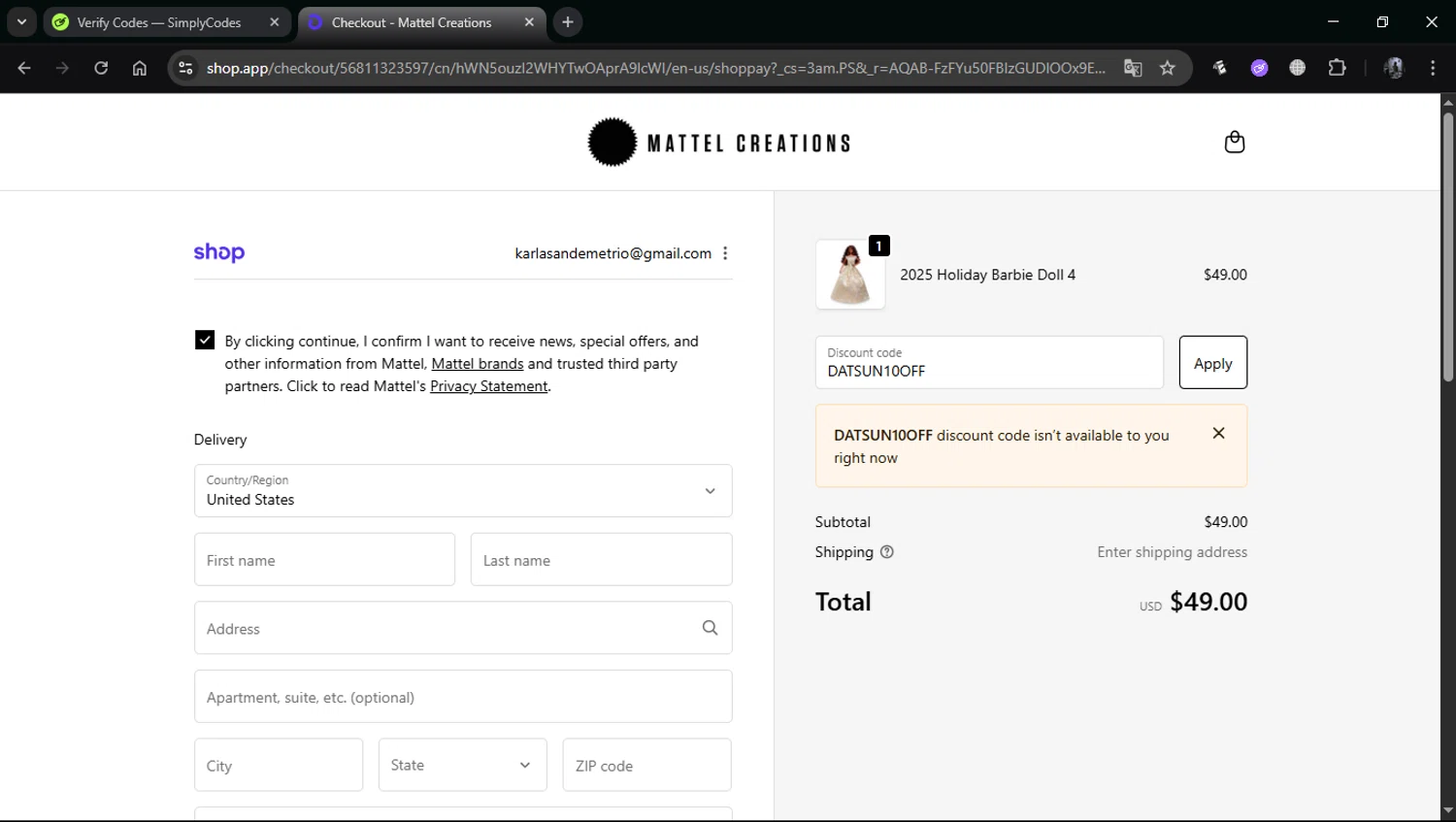1456x822 pixels.
Task: Click the First name input field
Action: coord(324,560)
